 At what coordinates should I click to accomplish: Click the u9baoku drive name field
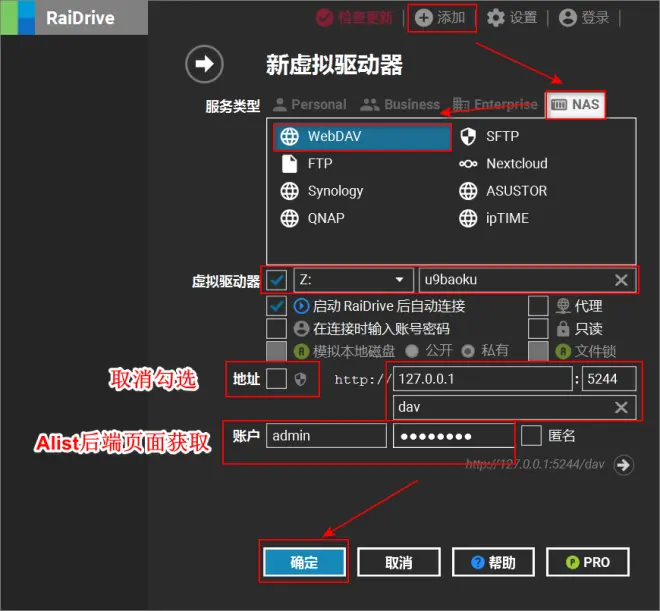point(527,280)
